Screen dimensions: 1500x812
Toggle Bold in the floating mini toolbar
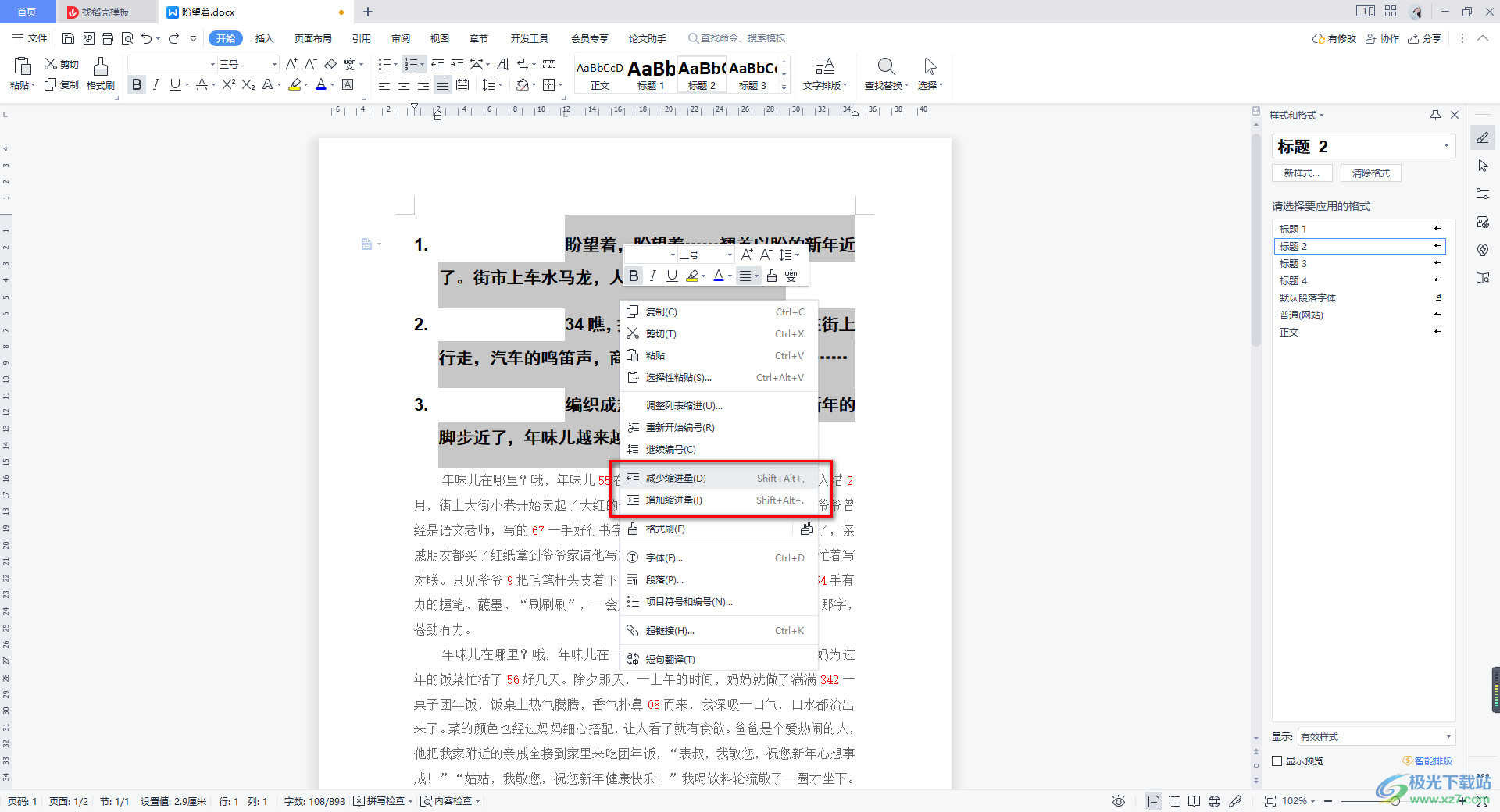634,276
